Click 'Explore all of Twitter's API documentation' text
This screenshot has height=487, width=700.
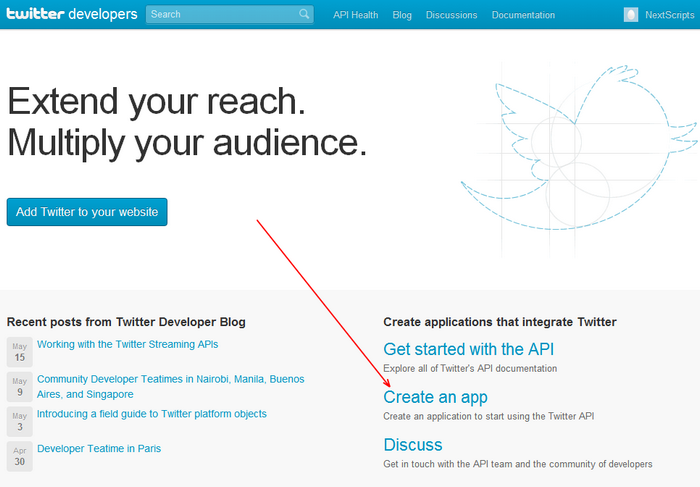470,369
